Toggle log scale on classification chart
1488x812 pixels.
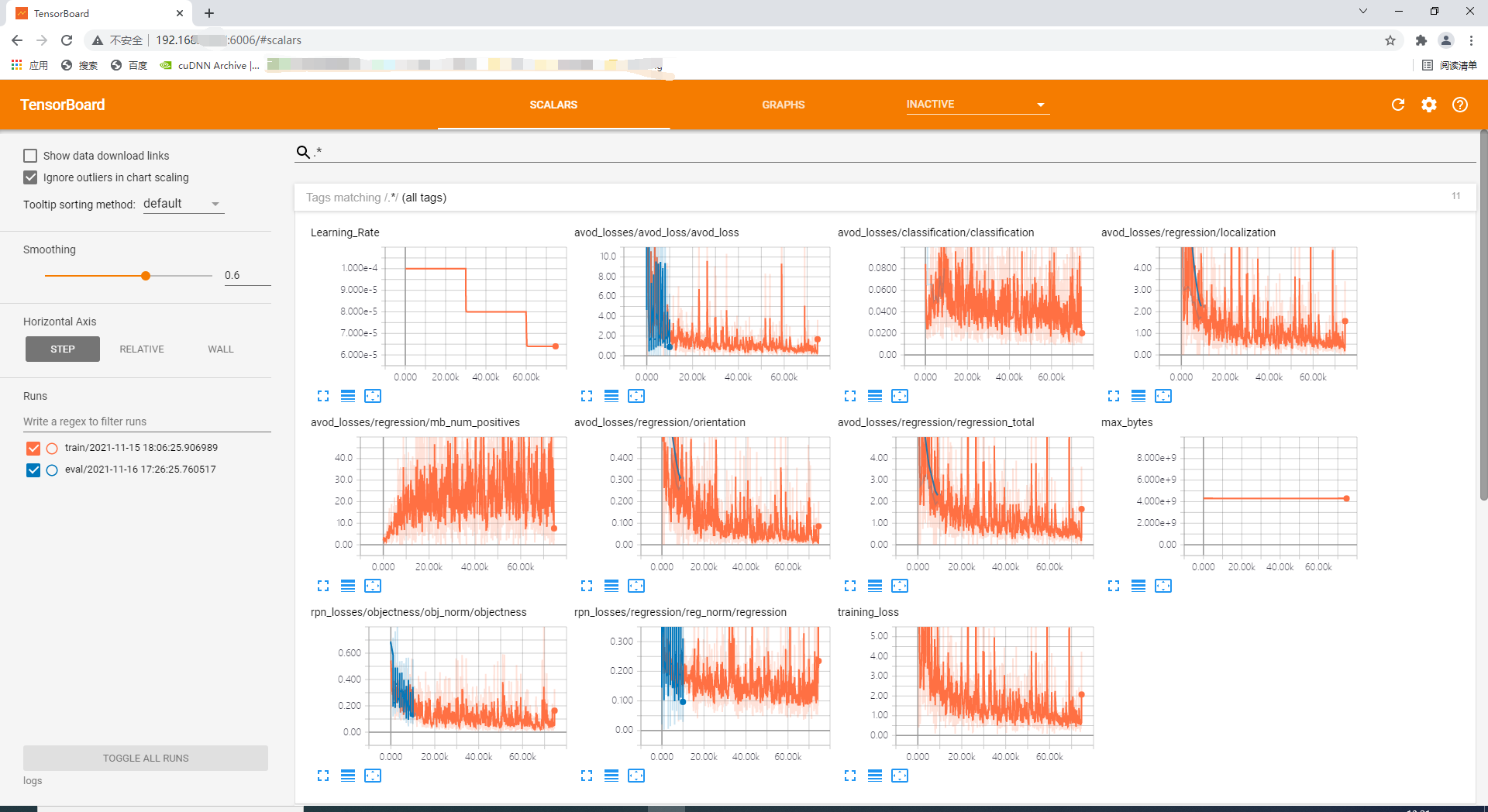875,396
